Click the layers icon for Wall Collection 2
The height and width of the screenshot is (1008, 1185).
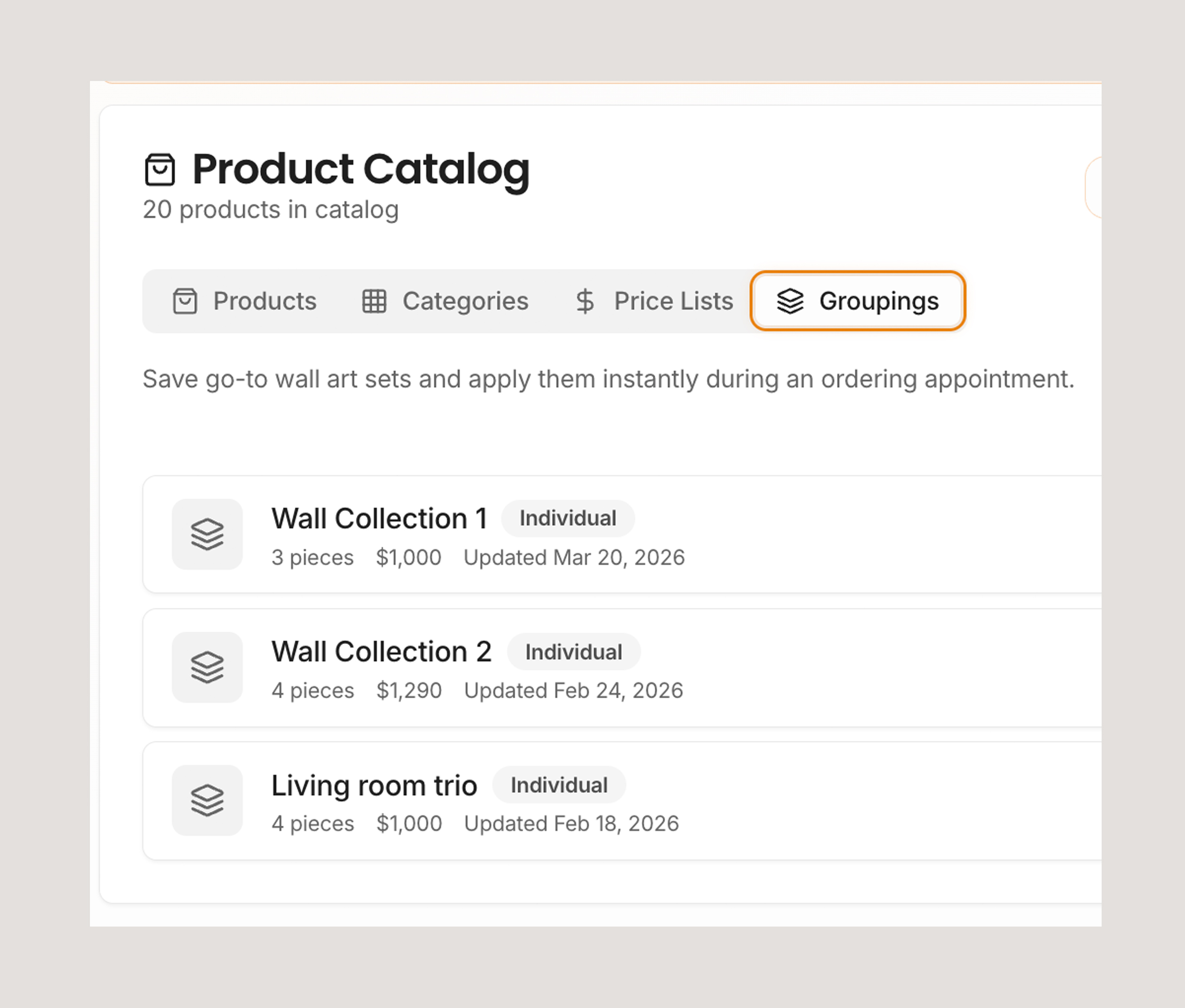point(207,668)
